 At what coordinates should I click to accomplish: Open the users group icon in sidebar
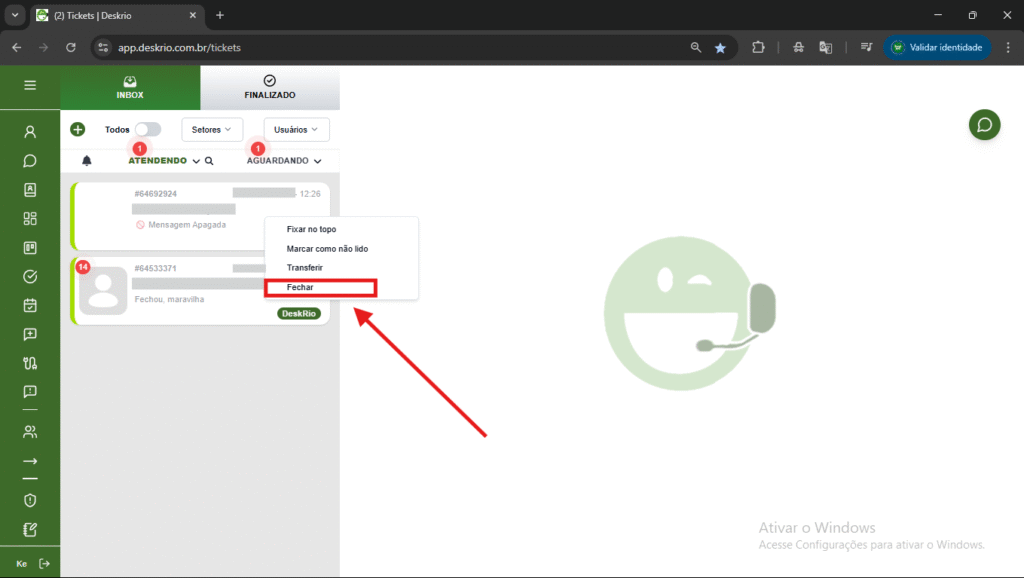tap(30, 432)
